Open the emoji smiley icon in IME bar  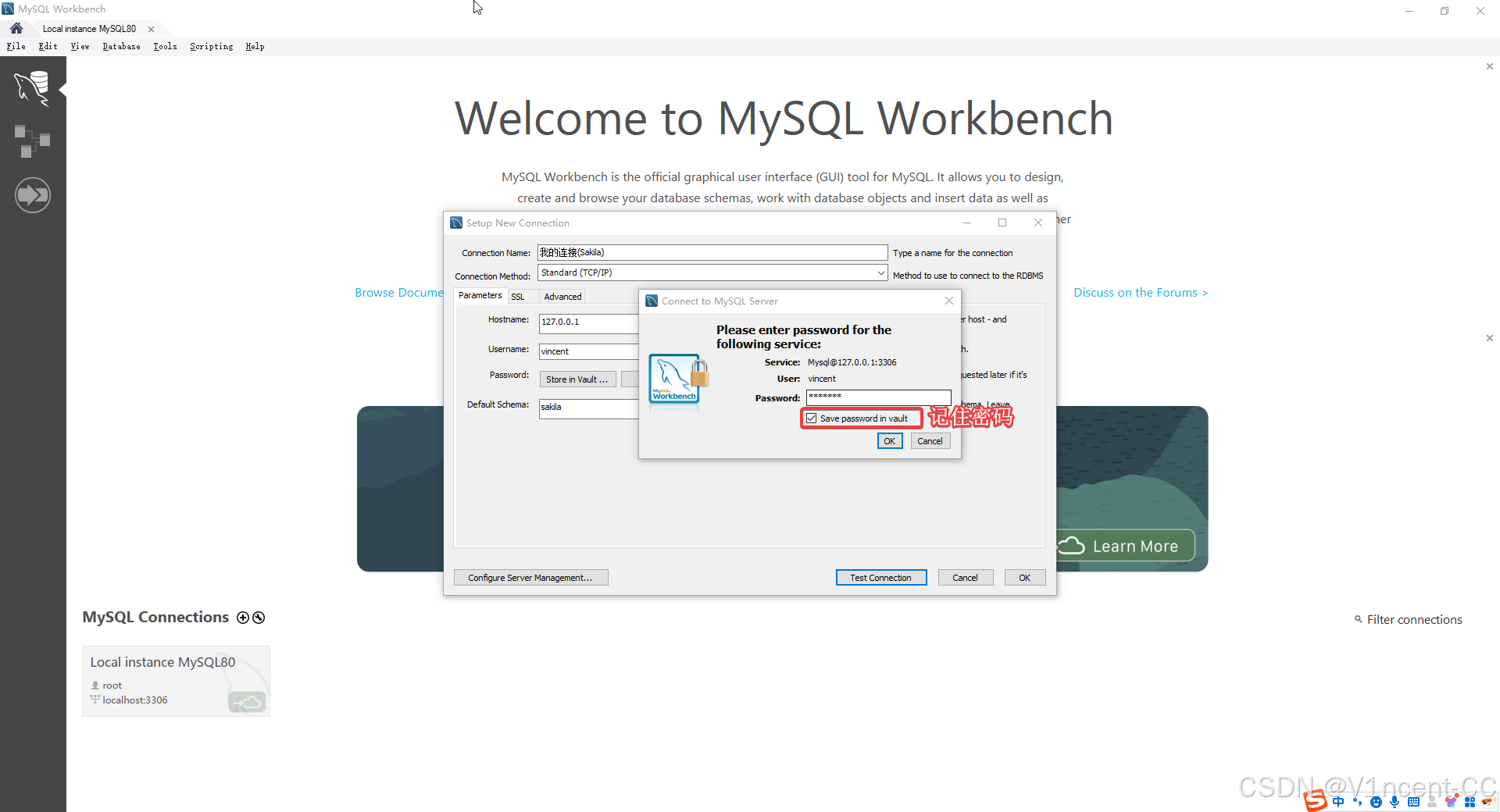click(x=1376, y=802)
